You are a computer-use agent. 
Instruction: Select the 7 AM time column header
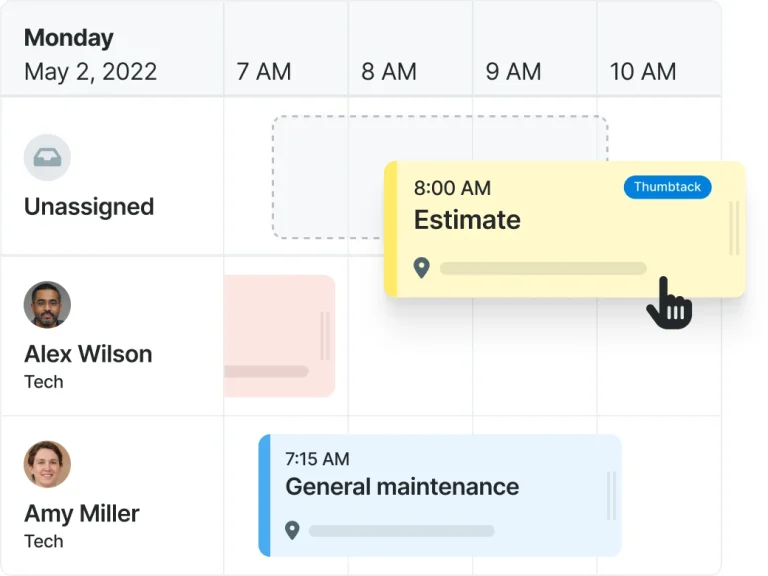tap(264, 72)
